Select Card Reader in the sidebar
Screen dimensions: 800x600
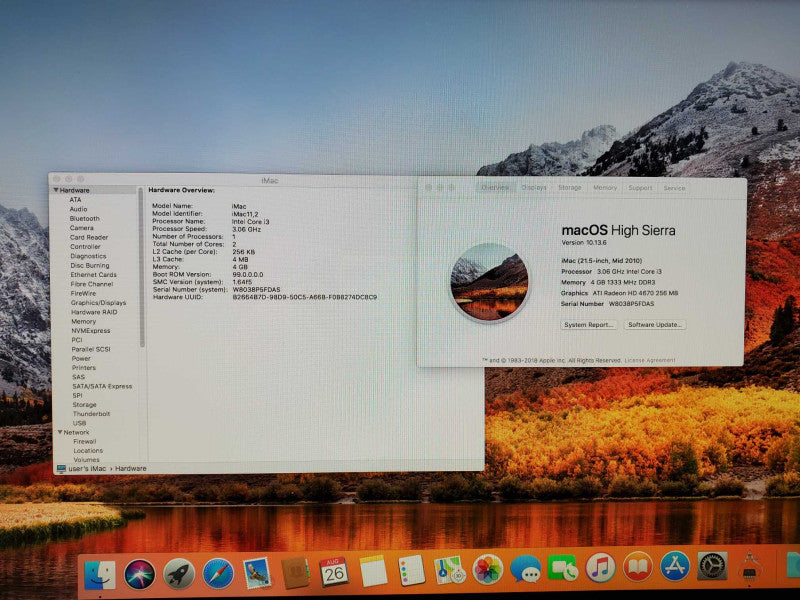coord(89,237)
